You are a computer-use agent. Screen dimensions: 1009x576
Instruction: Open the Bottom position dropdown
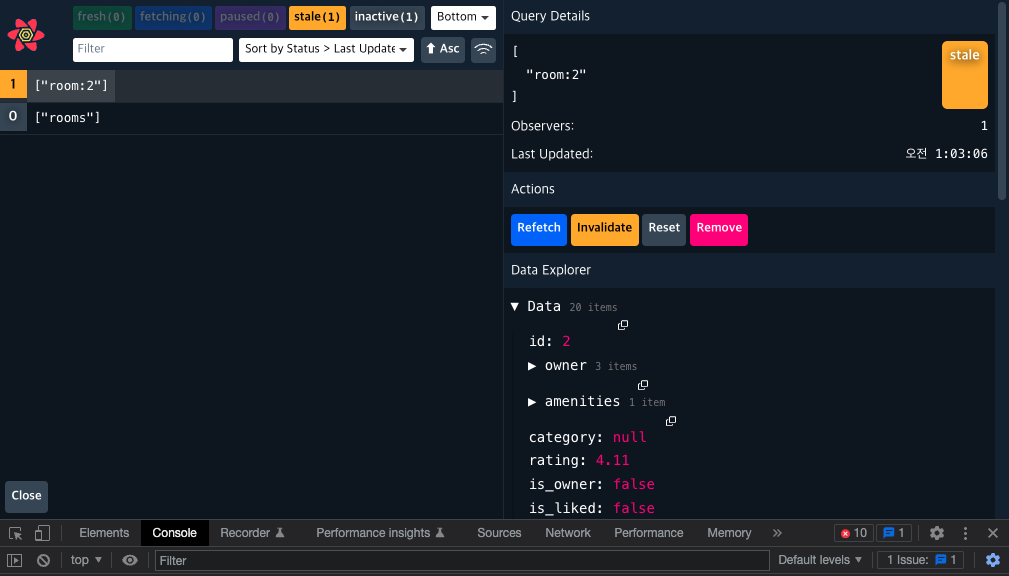[x=463, y=17]
